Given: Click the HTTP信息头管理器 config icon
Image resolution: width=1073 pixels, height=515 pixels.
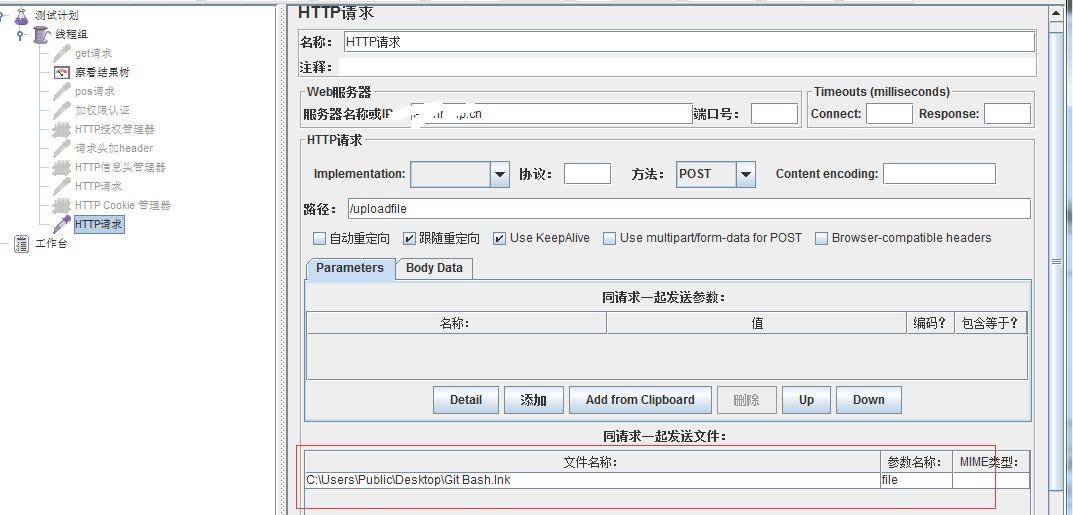Looking at the screenshot, I should click(x=62, y=167).
